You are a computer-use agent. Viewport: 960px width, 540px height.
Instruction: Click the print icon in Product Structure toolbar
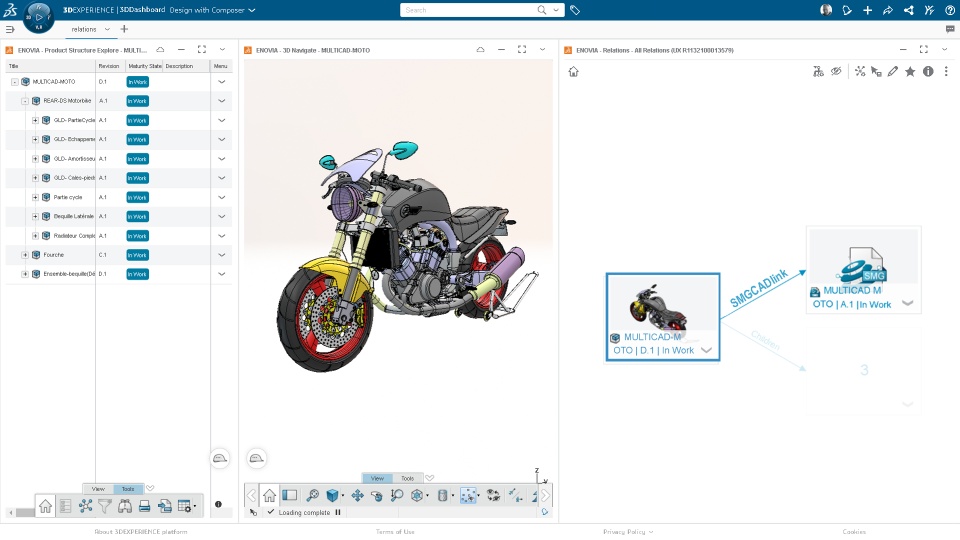(x=144, y=506)
